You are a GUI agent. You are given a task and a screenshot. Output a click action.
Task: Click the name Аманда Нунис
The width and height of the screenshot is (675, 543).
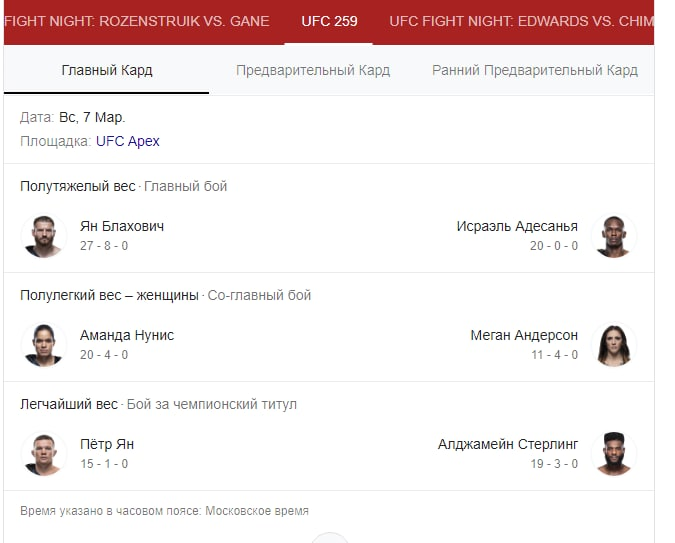[x=127, y=335]
